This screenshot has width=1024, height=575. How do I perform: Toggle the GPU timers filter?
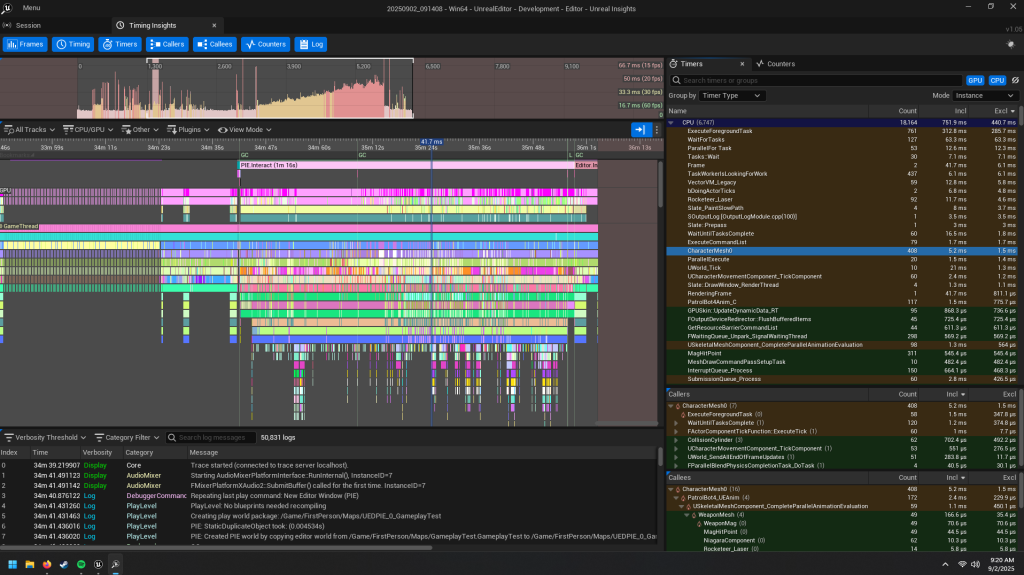click(x=975, y=80)
